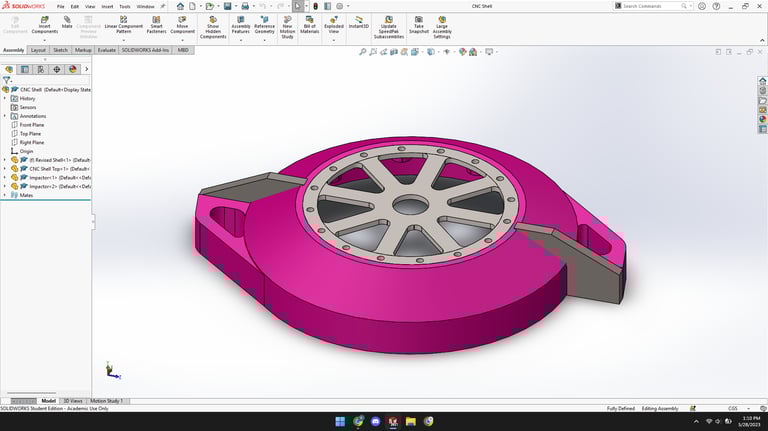Switch to the SOLIDWORKS Add-Ins tab

[145, 50]
